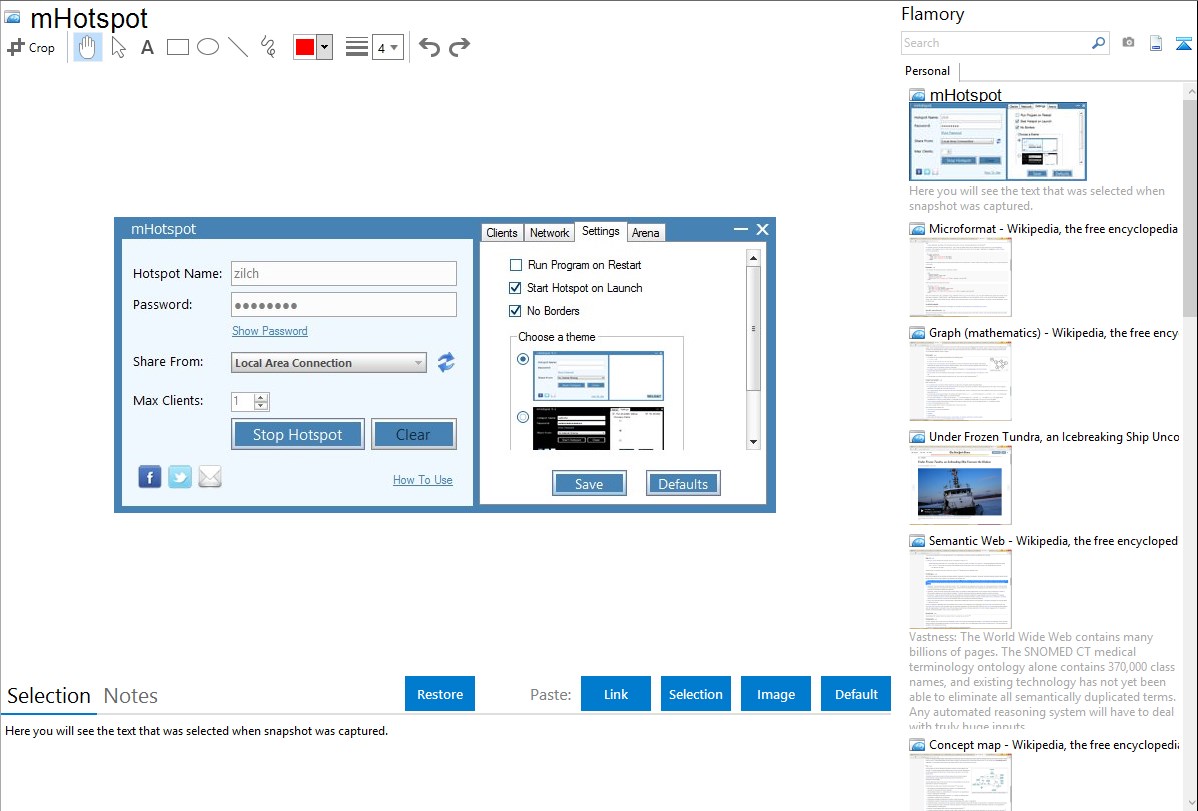Click the Clear button in mHotspot
Screen dimensions: 1198x811
coord(413,434)
